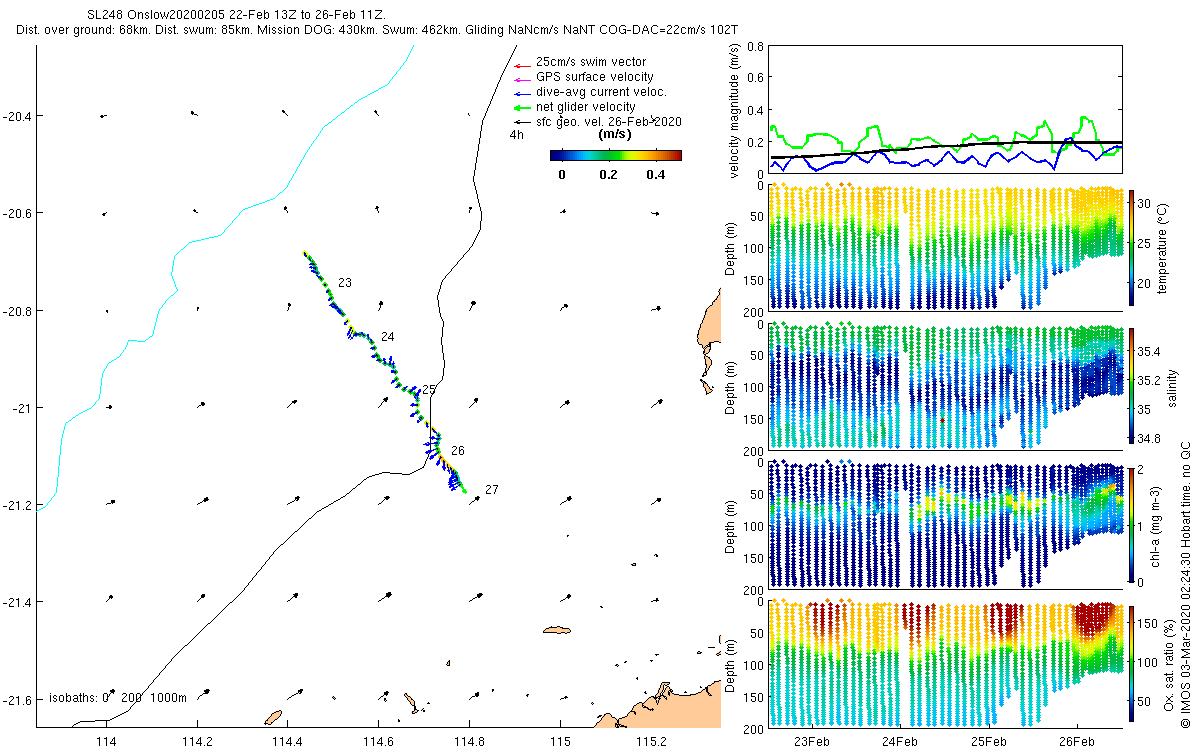Click the longitude label '115.2'
This screenshot has height=750, width=1200.
click(651, 742)
